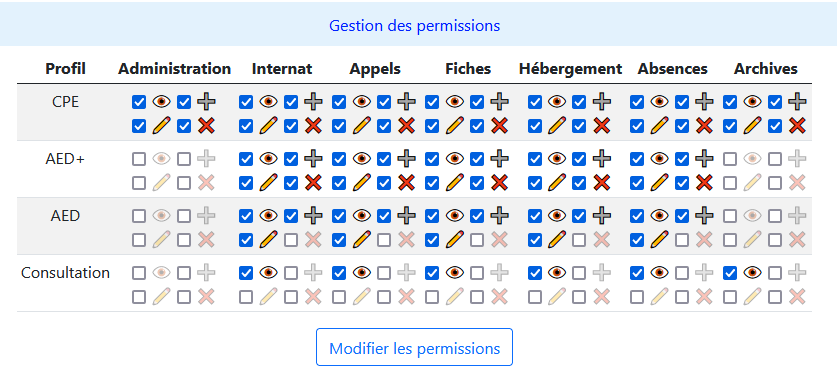Click the red delete cross for CPE Internat

[313, 126]
